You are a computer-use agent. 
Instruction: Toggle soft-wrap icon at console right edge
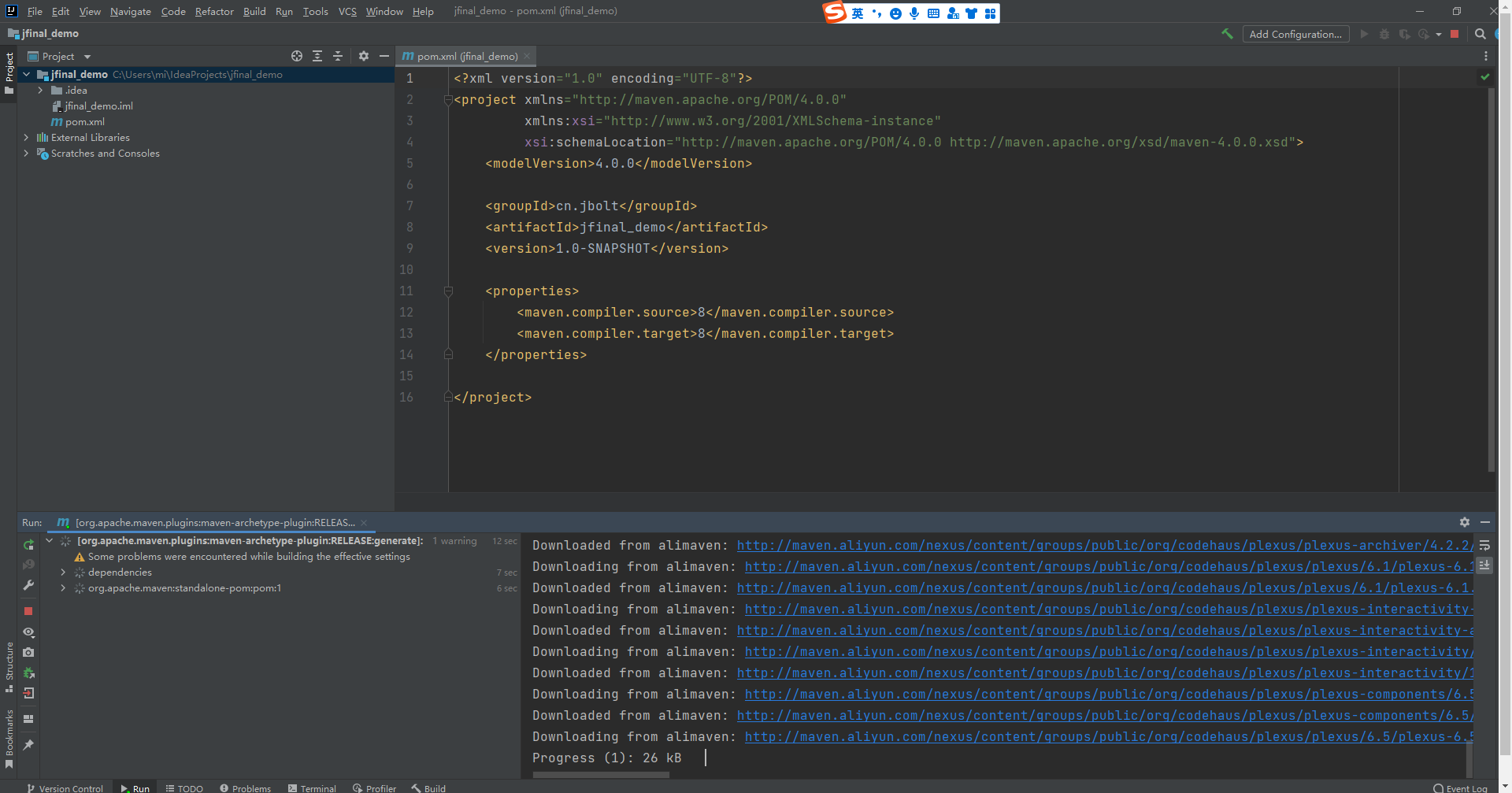[x=1484, y=545]
